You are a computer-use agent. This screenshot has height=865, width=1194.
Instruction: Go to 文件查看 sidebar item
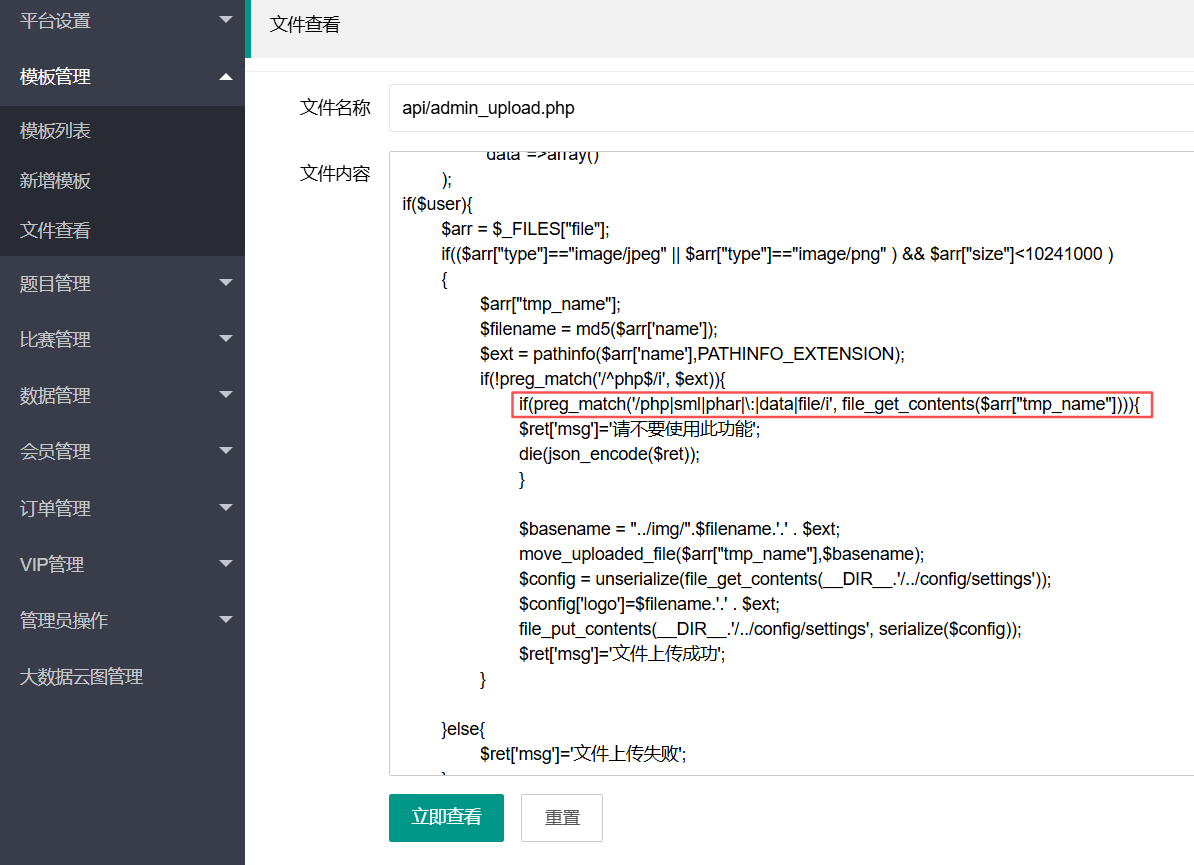coord(56,231)
